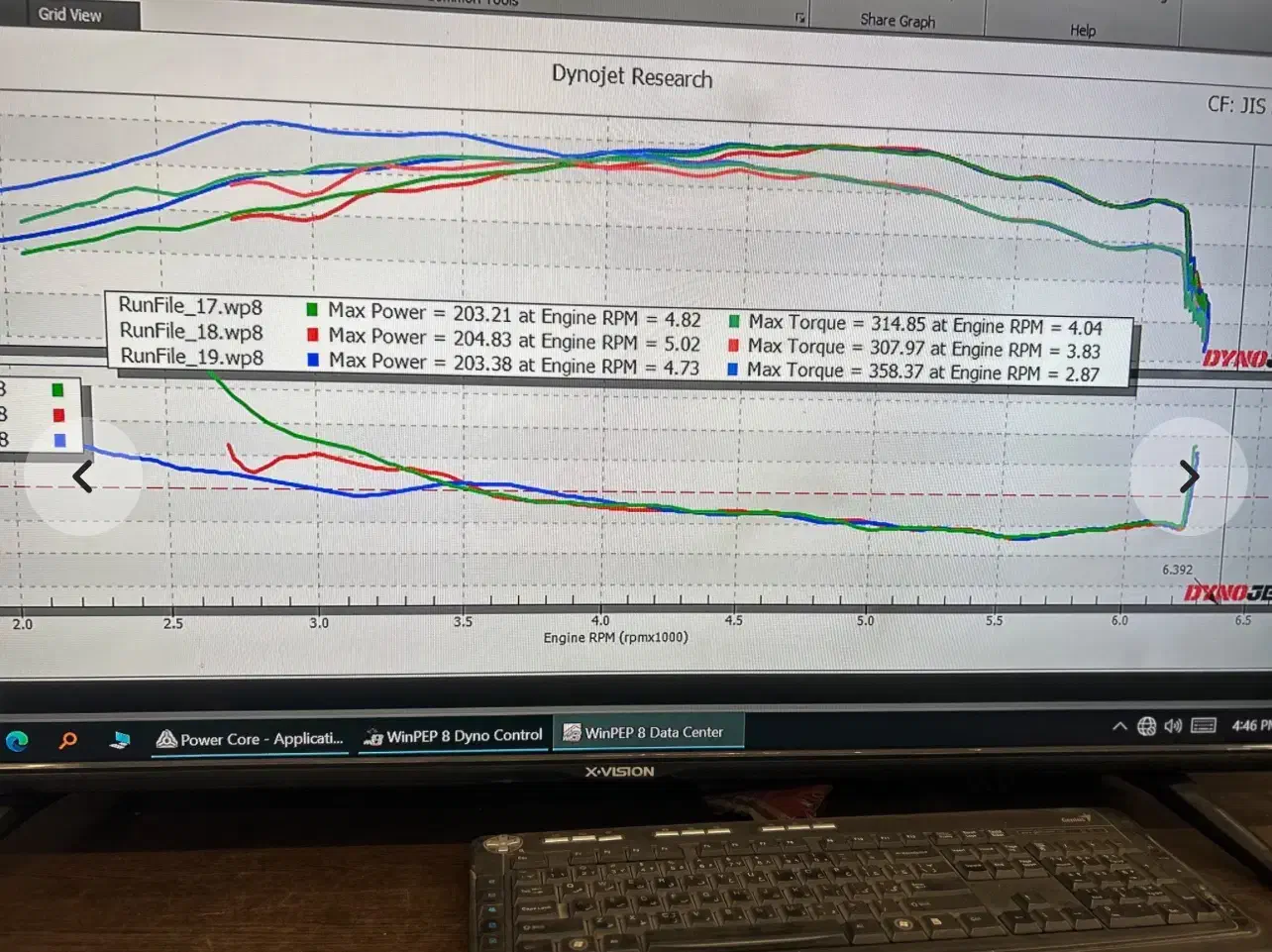Click green swatch beside Max Torque 314.85

point(734,321)
